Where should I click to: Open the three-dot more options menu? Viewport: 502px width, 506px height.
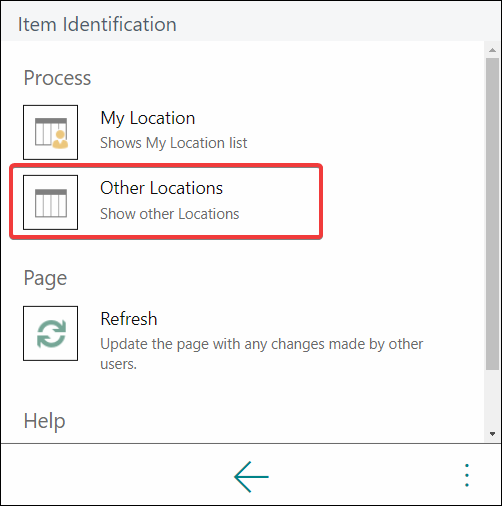point(467,475)
